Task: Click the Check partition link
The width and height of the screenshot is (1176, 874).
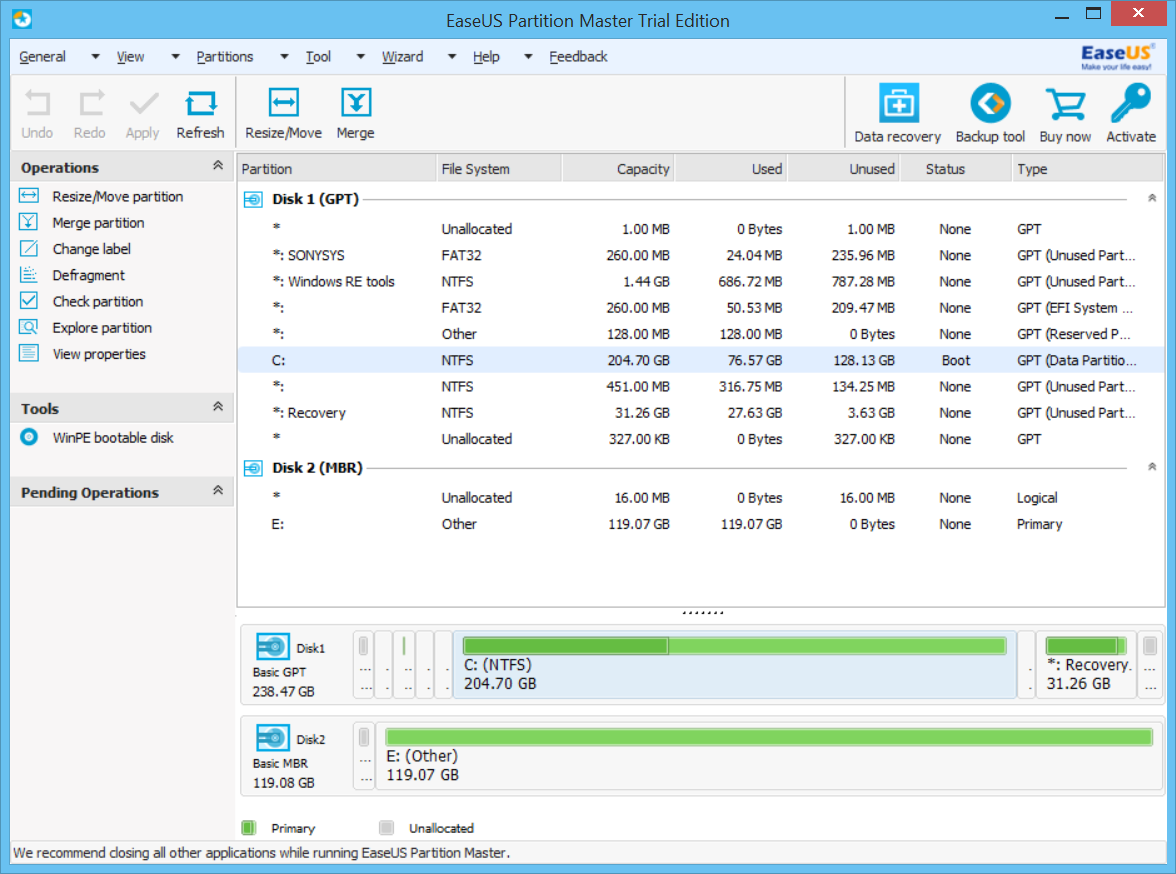Action: tap(98, 302)
